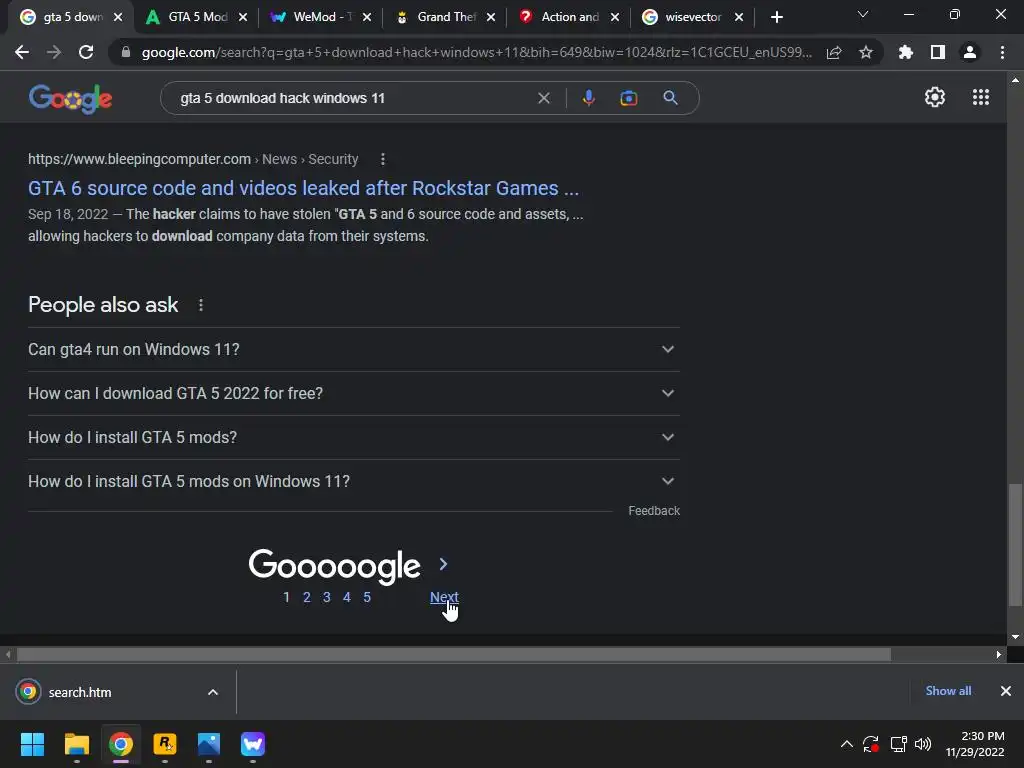Toggle the Chrome side panel
This screenshot has height=768, width=1024.
point(938,52)
